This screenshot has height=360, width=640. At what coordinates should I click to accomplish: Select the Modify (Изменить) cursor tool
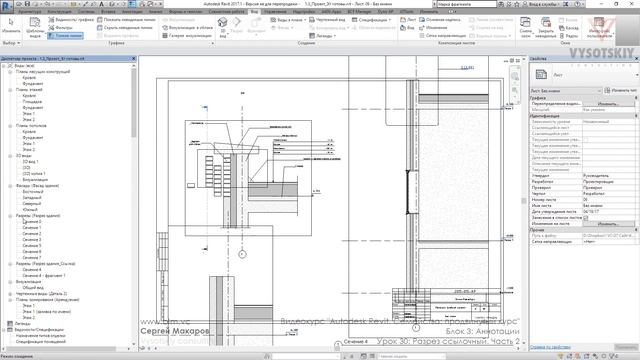[11, 25]
